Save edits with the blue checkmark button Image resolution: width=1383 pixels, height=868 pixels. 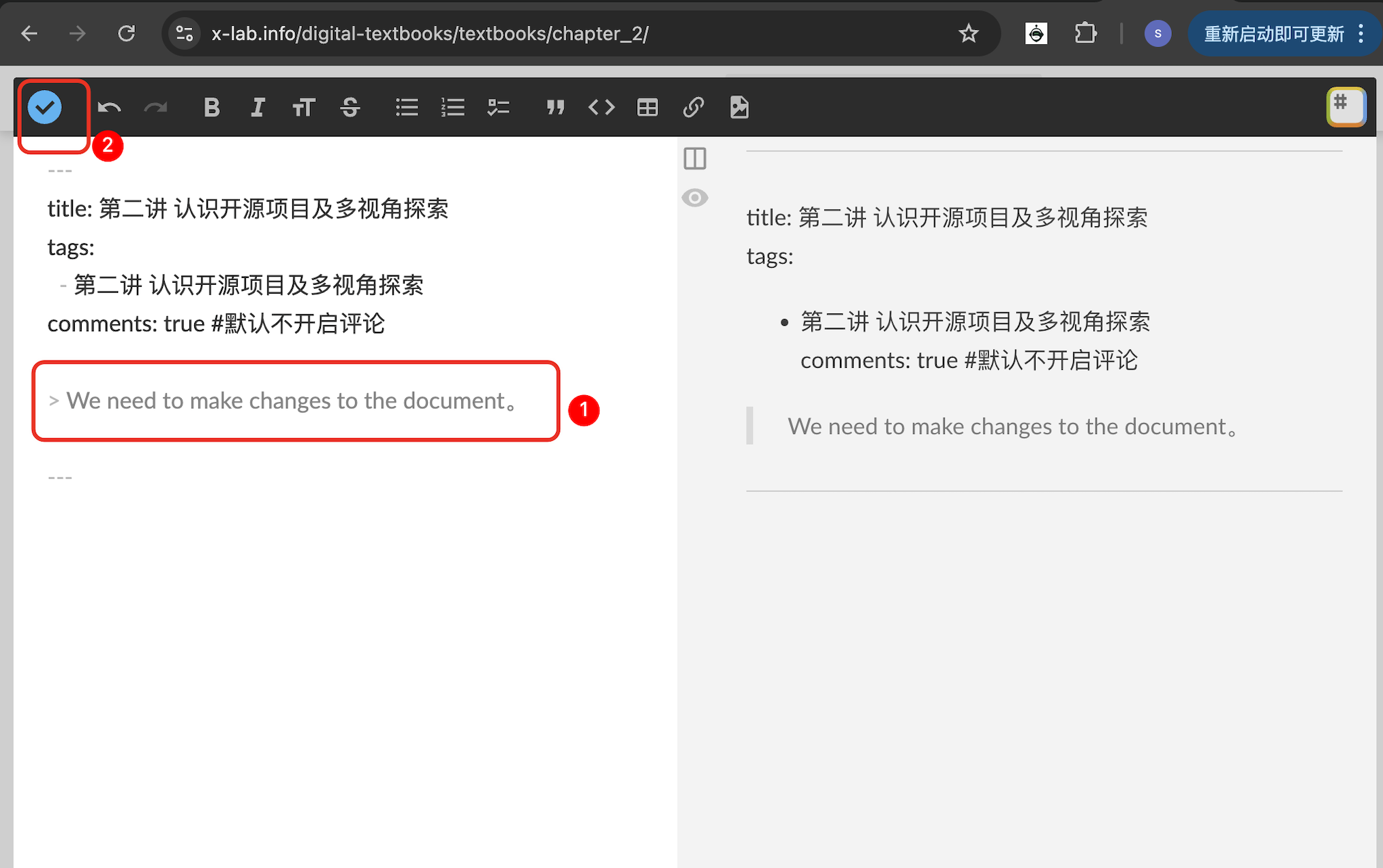[x=44, y=107]
